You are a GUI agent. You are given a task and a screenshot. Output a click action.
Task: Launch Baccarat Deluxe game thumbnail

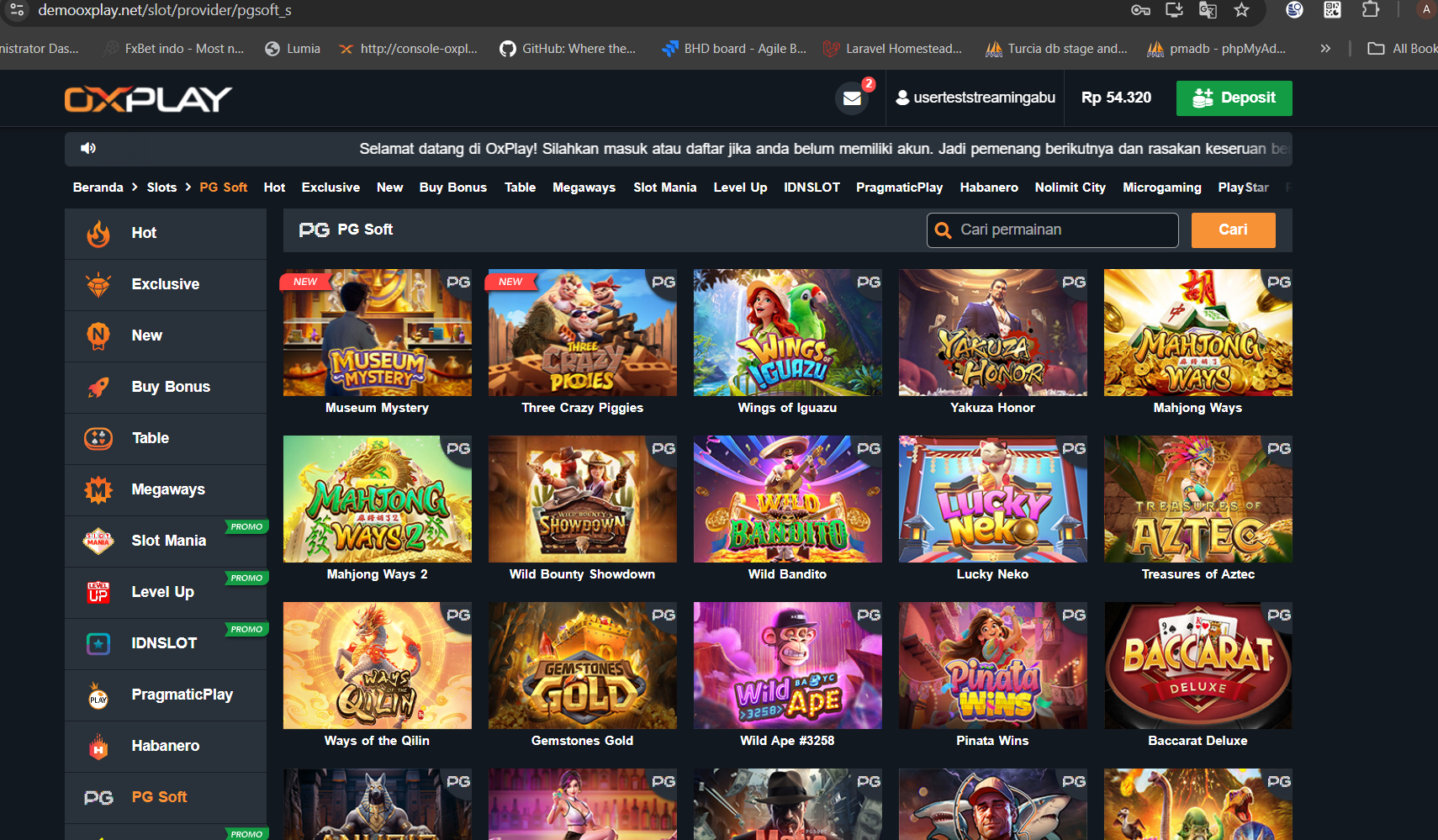pos(1198,666)
